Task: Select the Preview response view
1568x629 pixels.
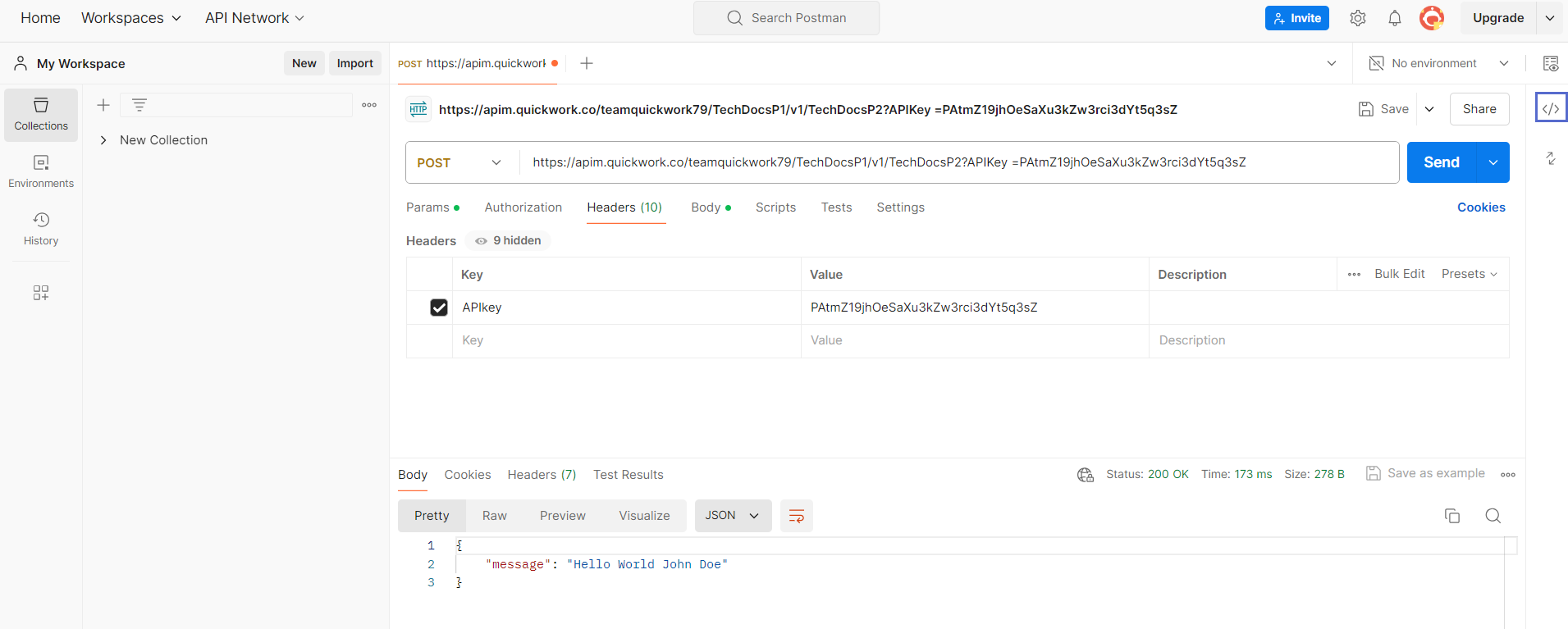Action: (x=563, y=516)
